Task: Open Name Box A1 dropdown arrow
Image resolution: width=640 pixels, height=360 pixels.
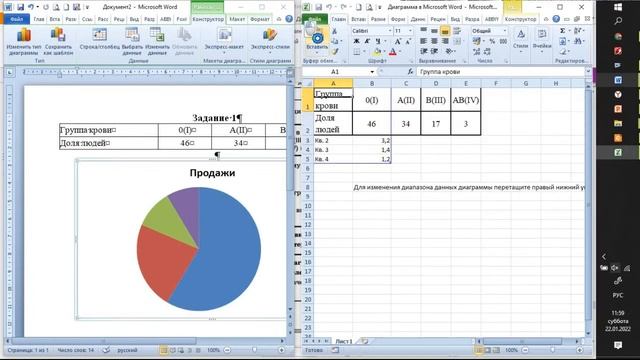Action: pos(372,72)
